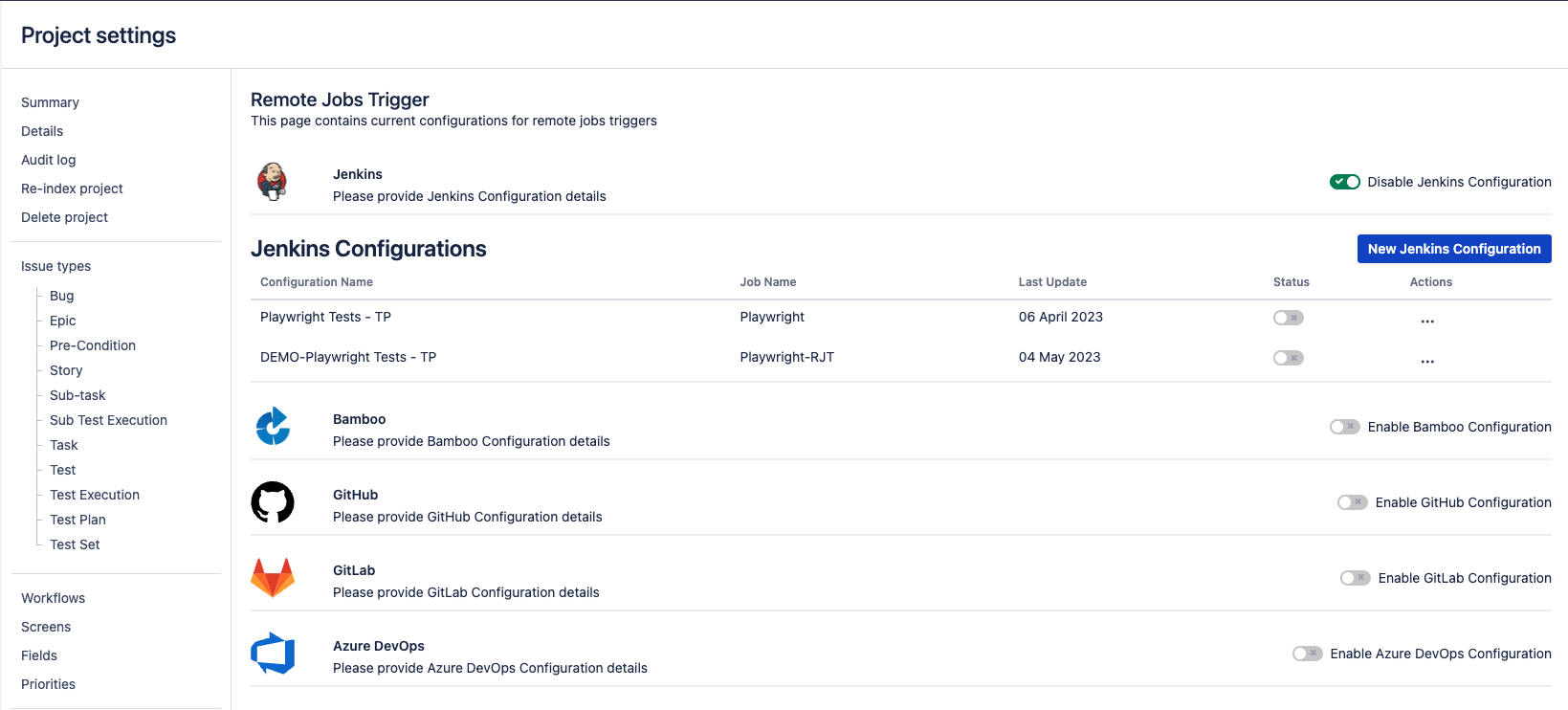Click Job Name column header

(x=768, y=282)
